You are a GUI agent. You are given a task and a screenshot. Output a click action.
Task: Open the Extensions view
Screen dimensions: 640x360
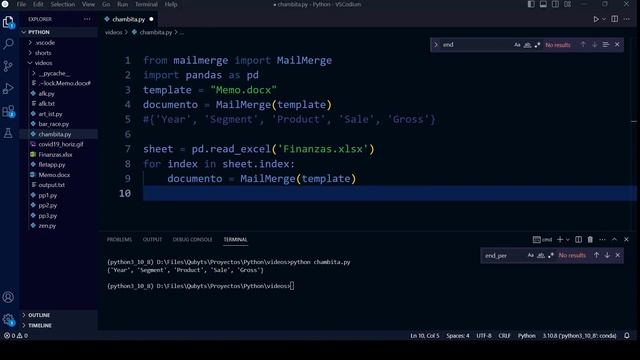pyautogui.click(x=8, y=111)
